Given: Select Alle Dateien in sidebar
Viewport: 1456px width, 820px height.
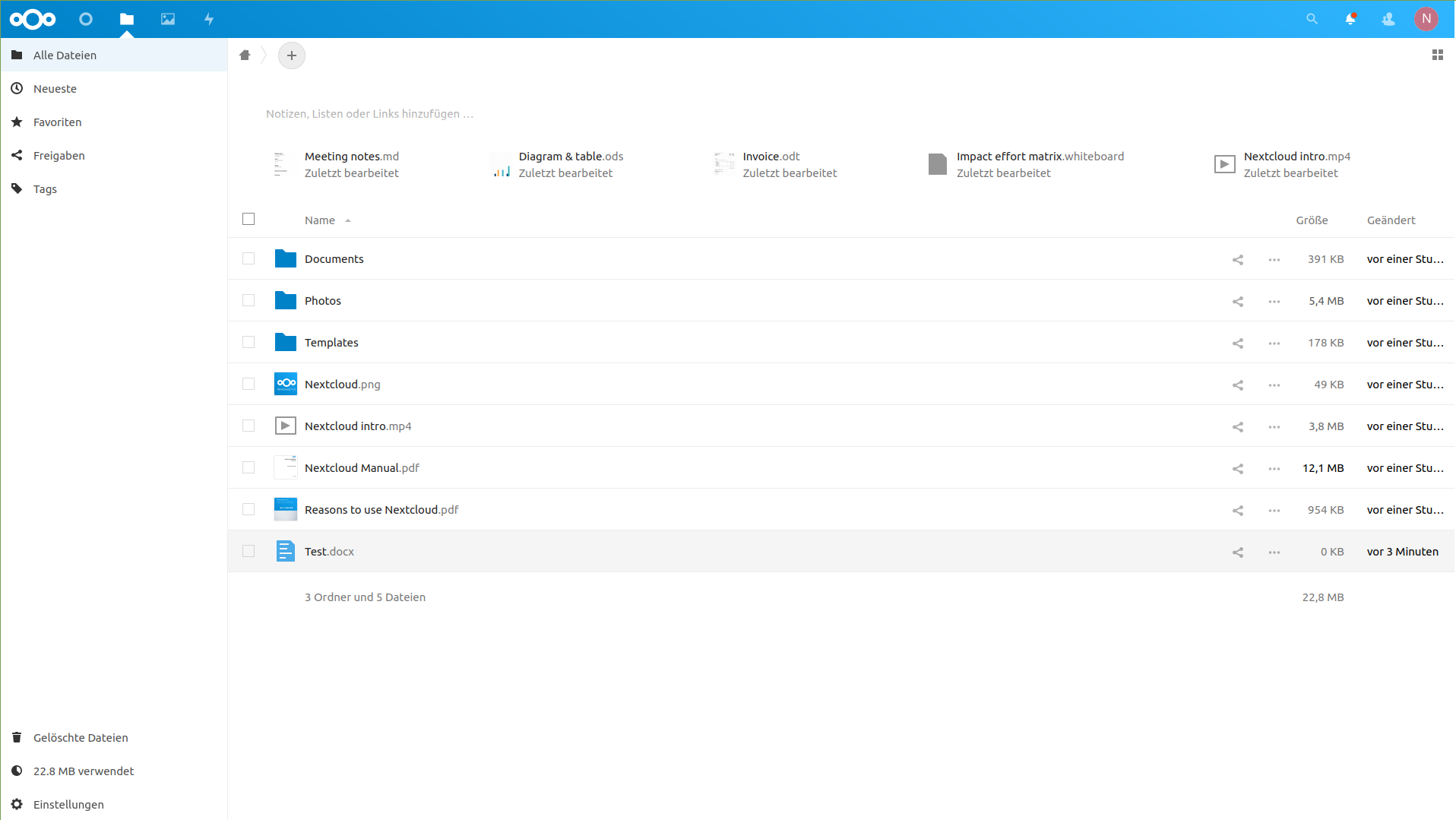Looking at the screenshot, I should [x=114, y=55].
